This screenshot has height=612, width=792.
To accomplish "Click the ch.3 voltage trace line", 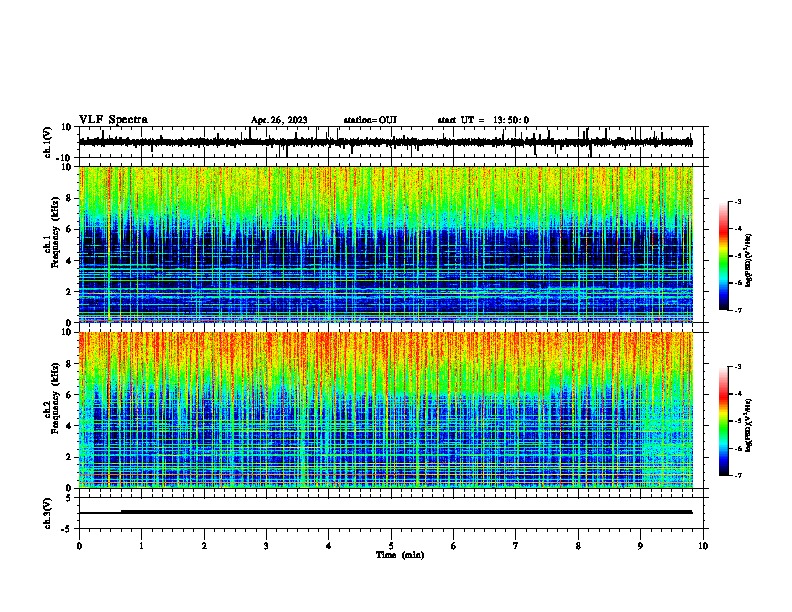I will click(386, 512).
